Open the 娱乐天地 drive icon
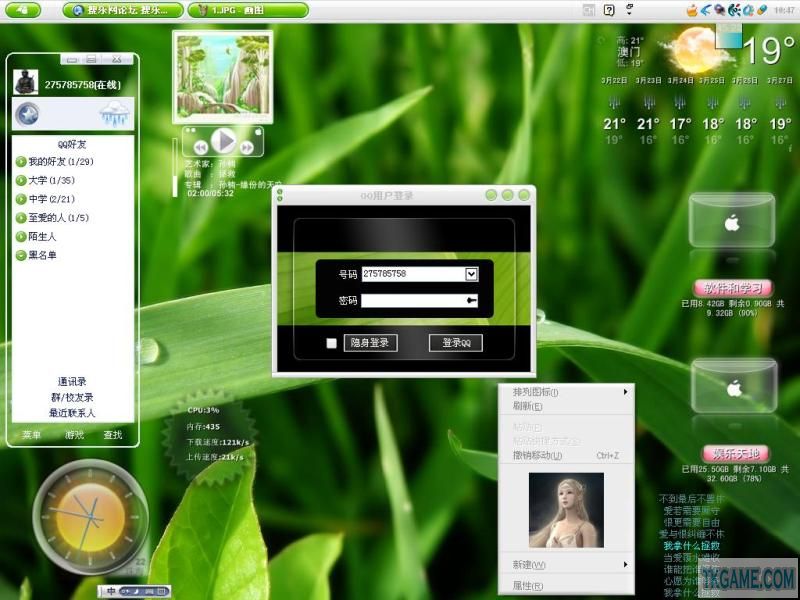This screenshot has width=800, height=600. click(734, 386)
